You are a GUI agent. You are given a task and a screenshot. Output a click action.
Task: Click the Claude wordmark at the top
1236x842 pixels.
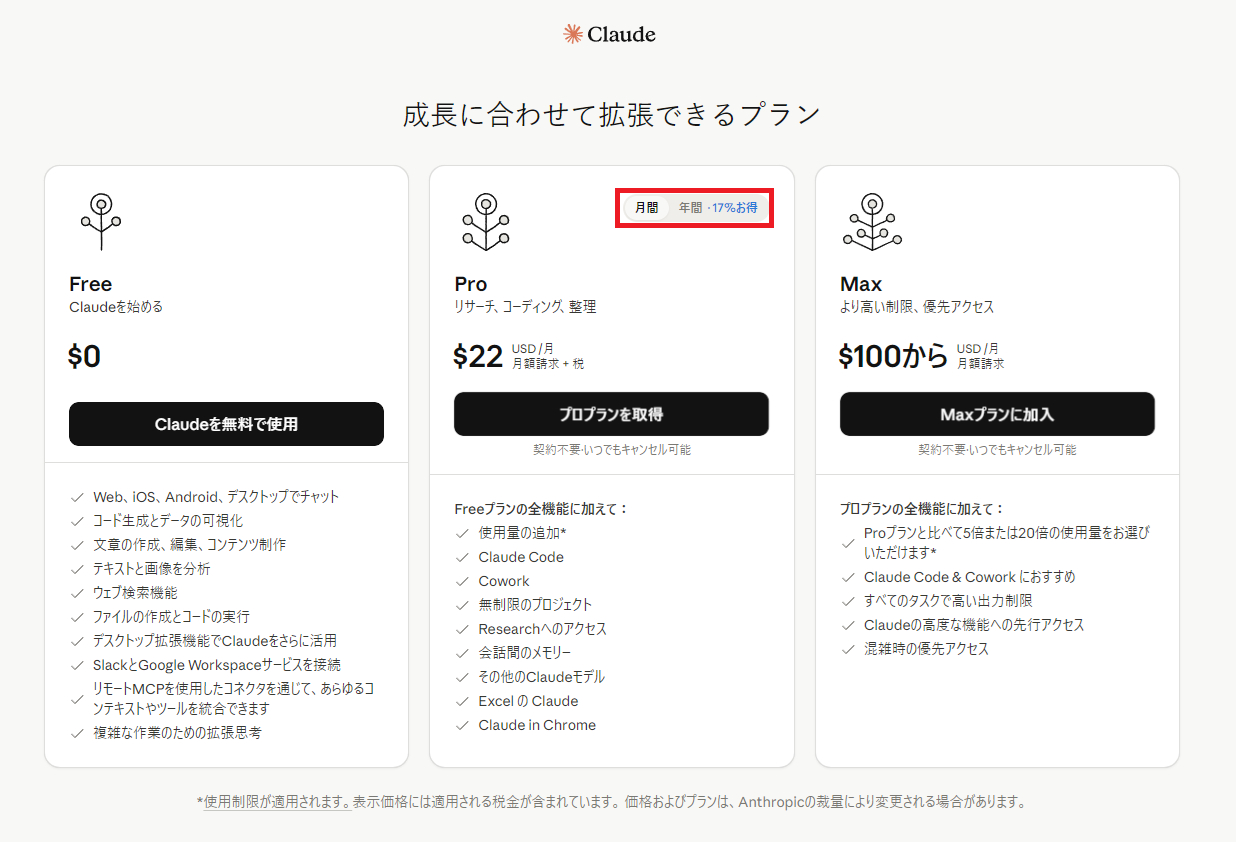coord(622,34)
